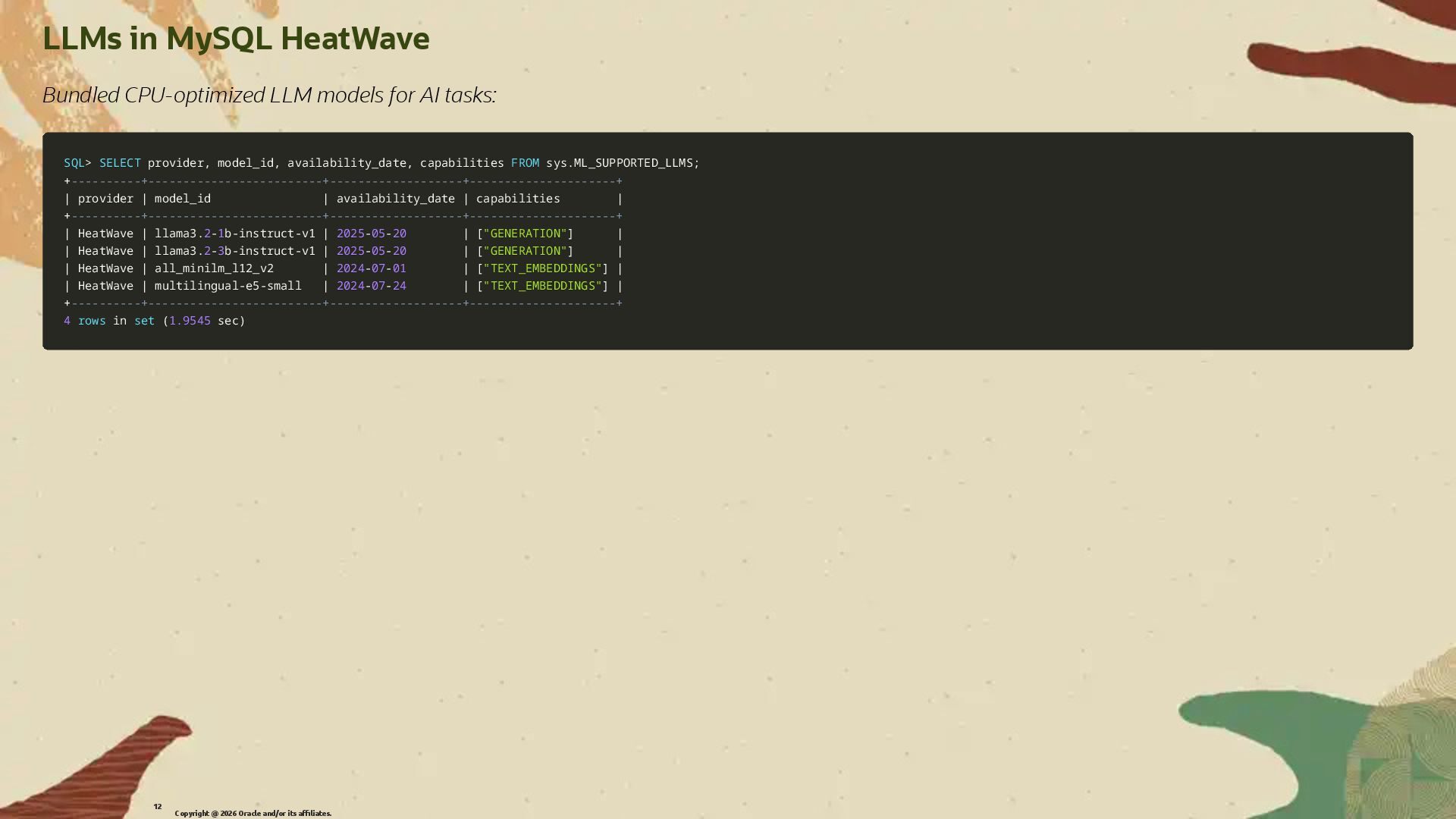
Task: Click the subtitle about bundled CPU-optimized LLM models
Action: click(269, 96)
